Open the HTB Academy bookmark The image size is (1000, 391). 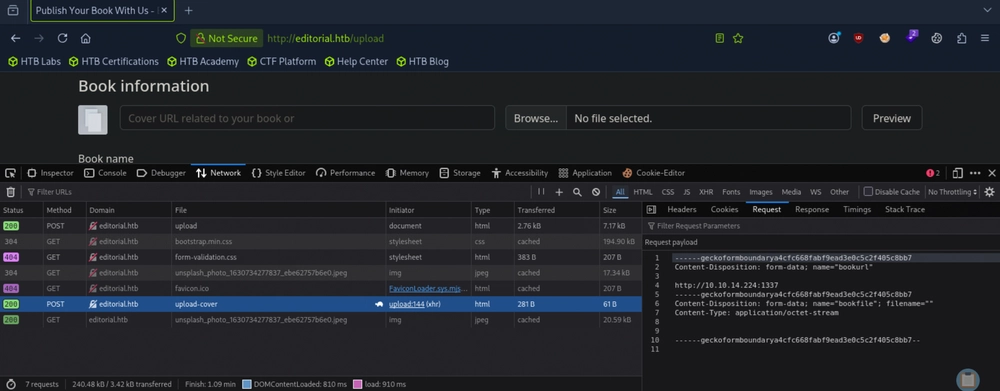tap(203, 62)
